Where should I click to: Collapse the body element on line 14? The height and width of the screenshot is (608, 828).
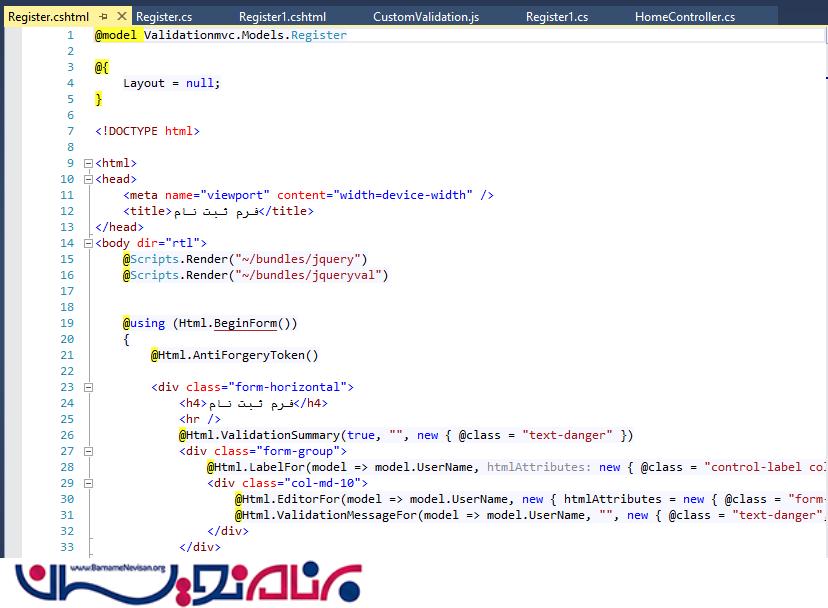88,243
